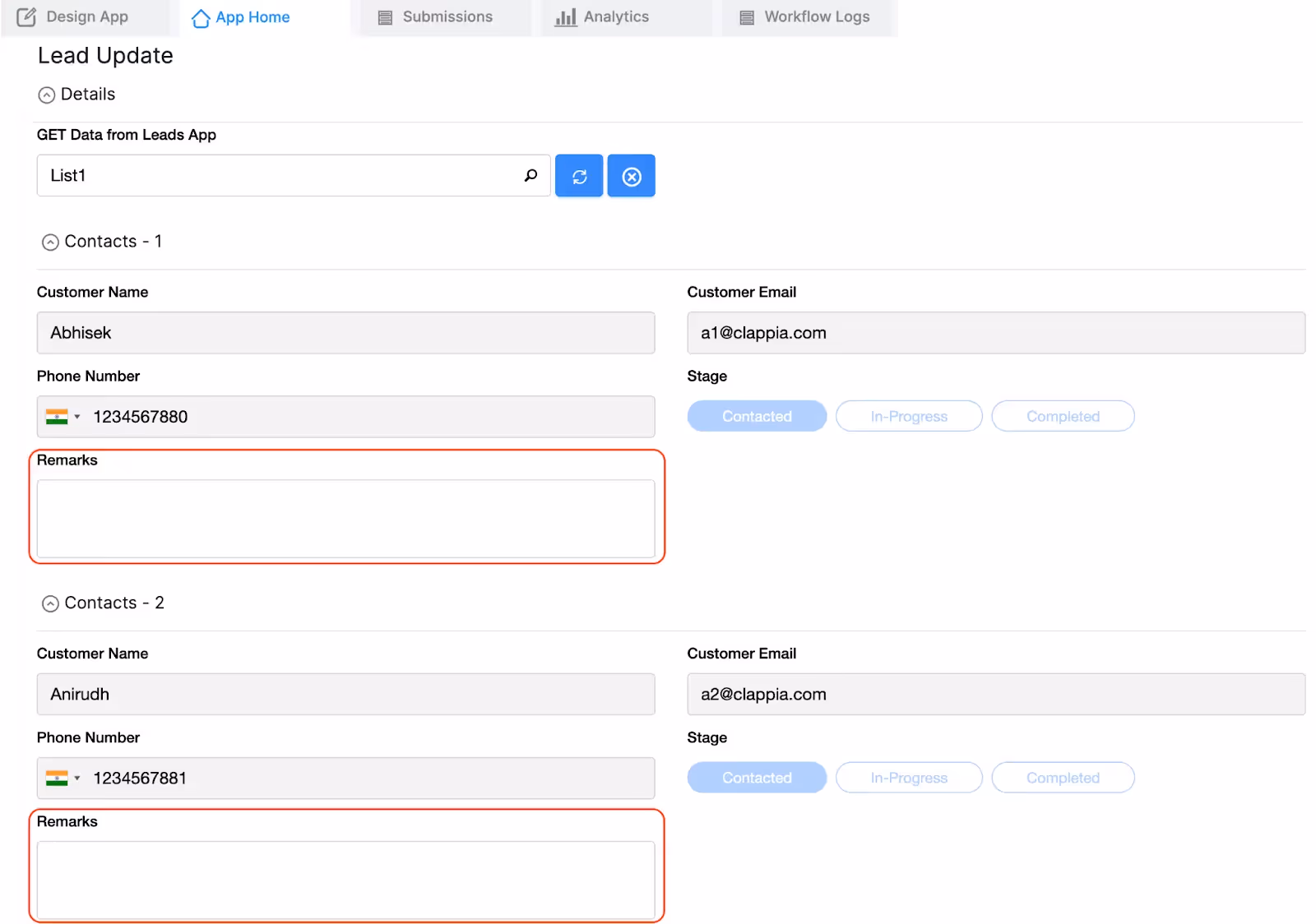Select In-Progress stage for Abhisek
This screenshot has width=1316, height=924.
pyautogui.click(x=909, y=416)
